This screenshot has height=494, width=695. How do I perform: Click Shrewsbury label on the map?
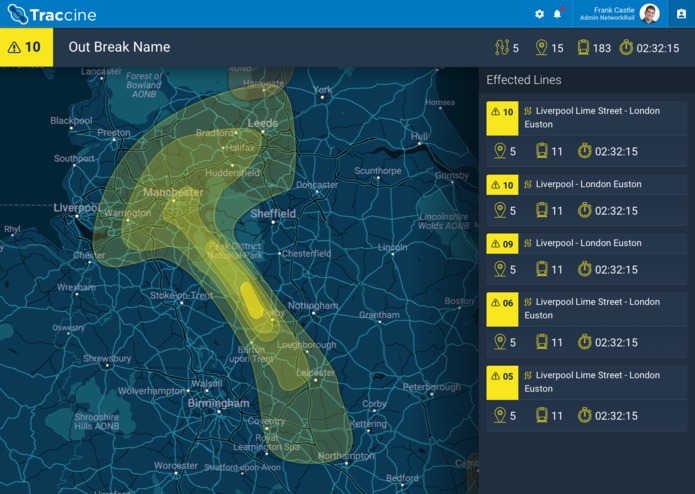click(107, 358)
